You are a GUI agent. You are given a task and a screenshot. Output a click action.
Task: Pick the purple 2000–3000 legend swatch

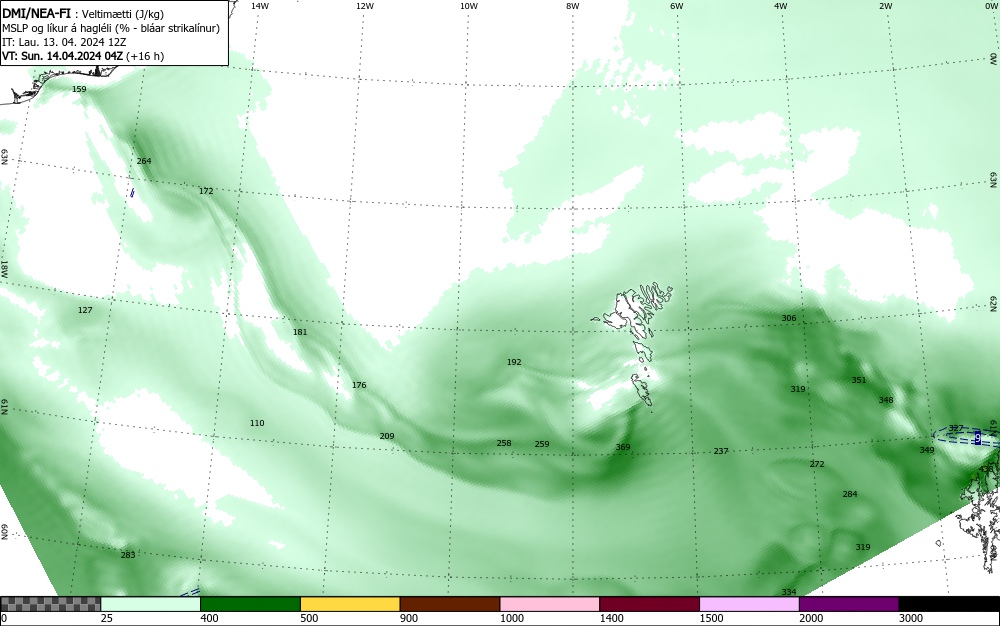849,604
